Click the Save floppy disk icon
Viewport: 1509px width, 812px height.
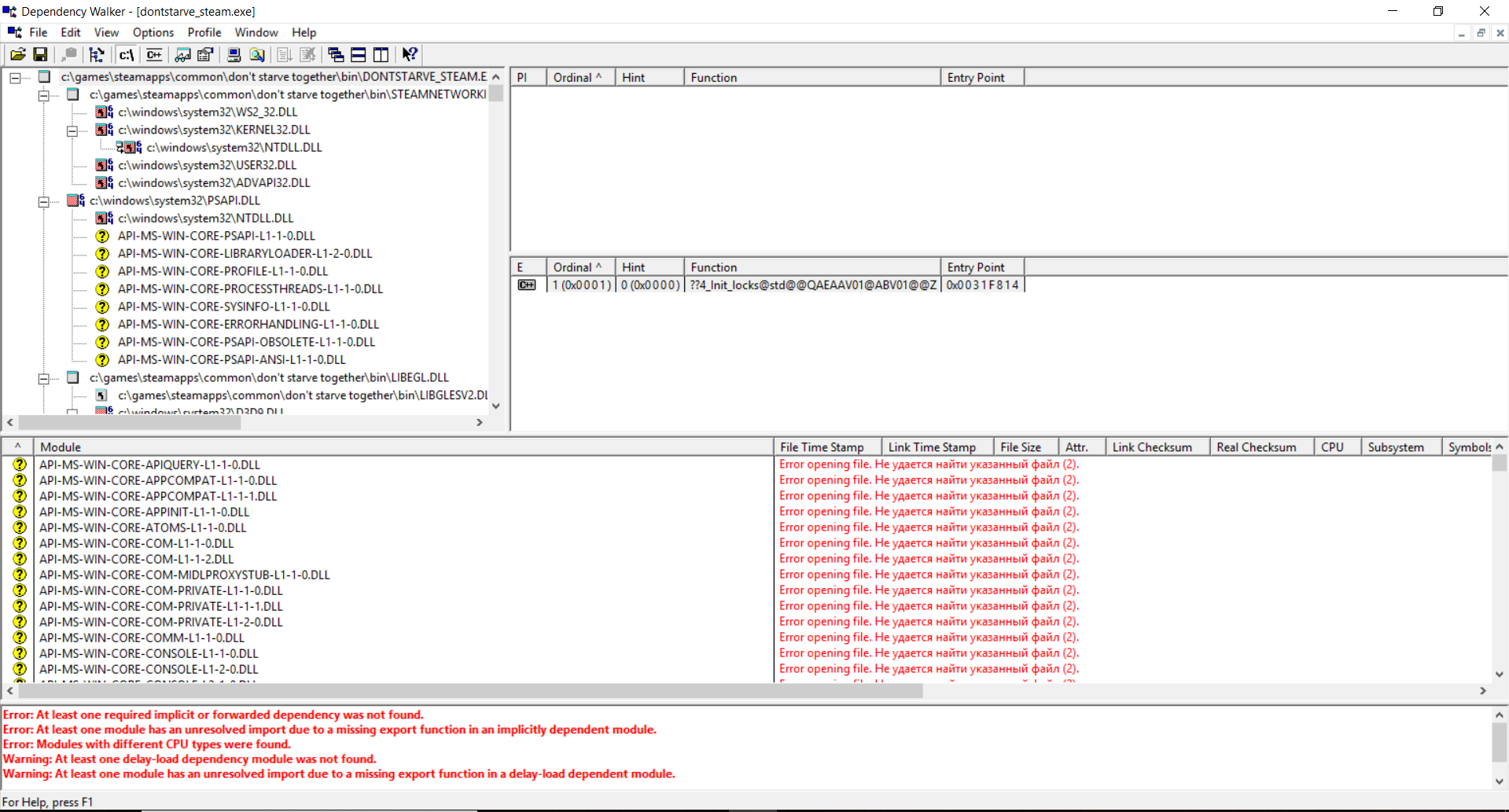coord(40,54)
